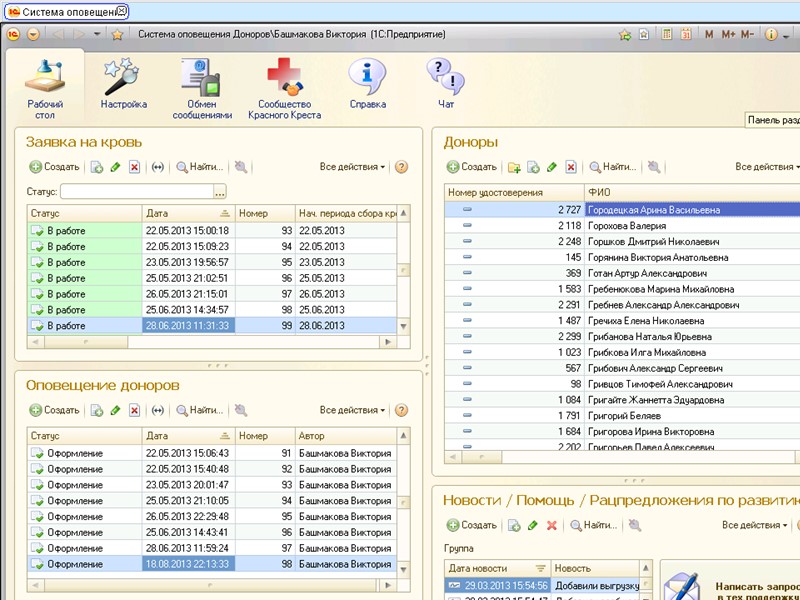Viewport: 800px width, 600px height.
Task: Click create new group folder icon in Доноры
Action: [x=514, y=168]
